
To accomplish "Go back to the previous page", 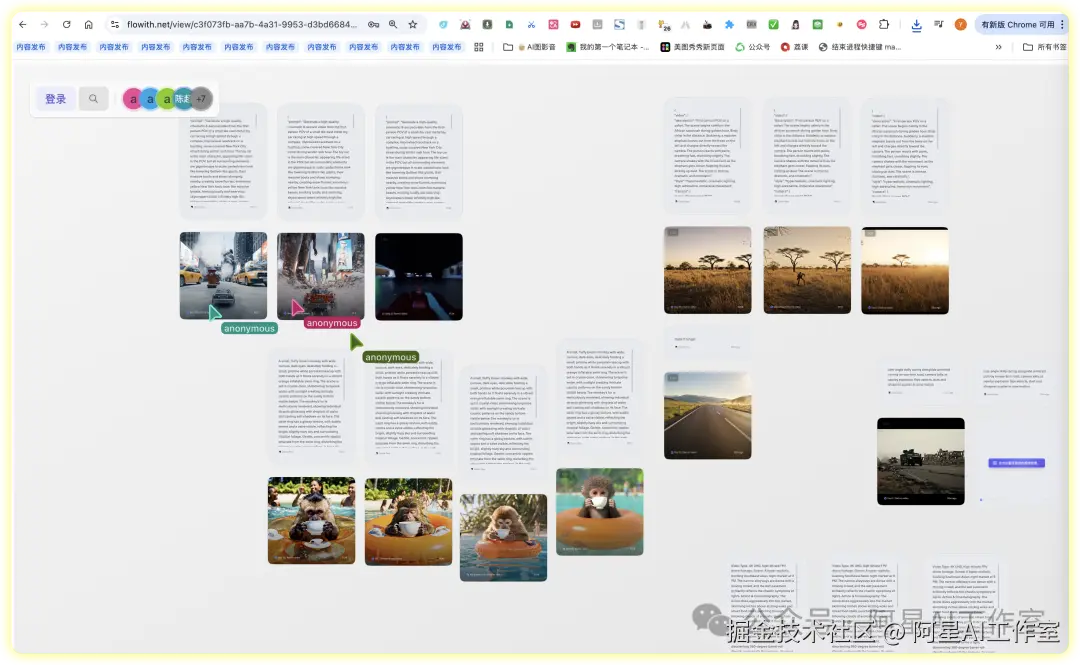I will tap(23, 24).
